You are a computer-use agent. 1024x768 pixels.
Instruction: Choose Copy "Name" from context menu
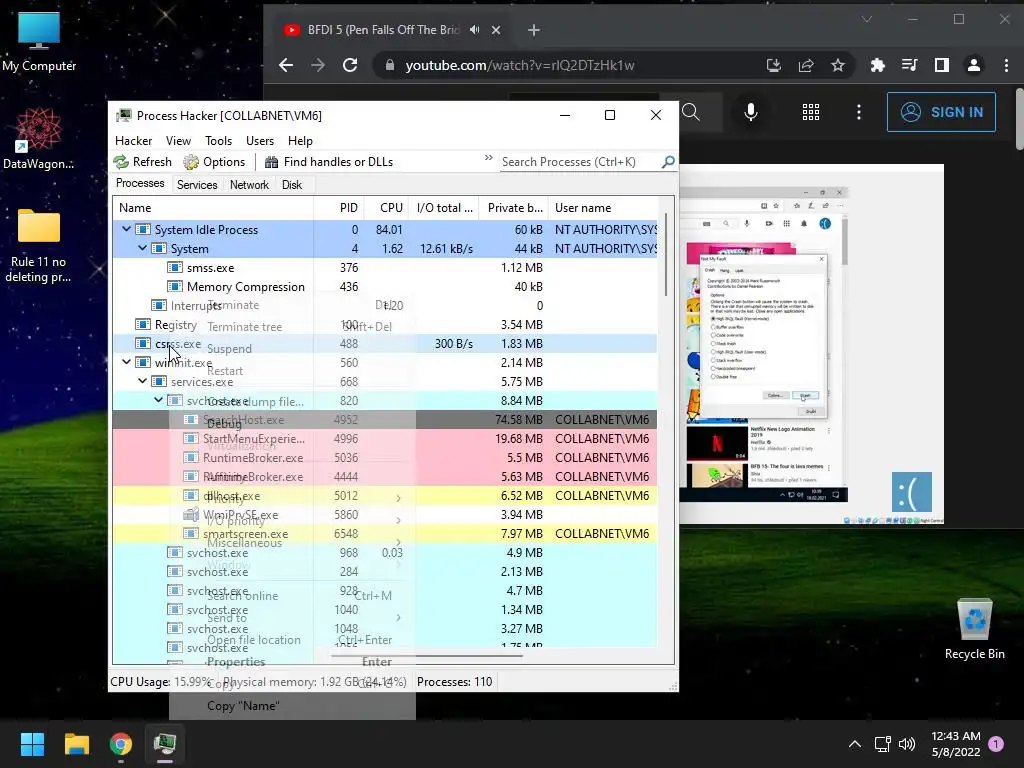tap(292, 705)
